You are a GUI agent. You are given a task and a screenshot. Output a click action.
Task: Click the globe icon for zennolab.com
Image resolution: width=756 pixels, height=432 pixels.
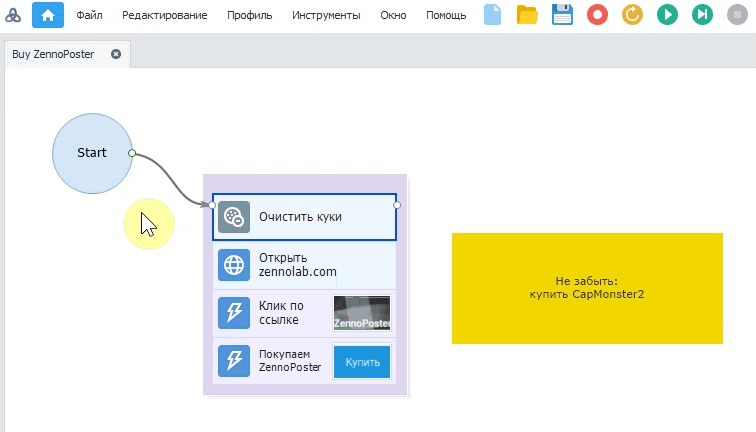[x=234, y=265]
